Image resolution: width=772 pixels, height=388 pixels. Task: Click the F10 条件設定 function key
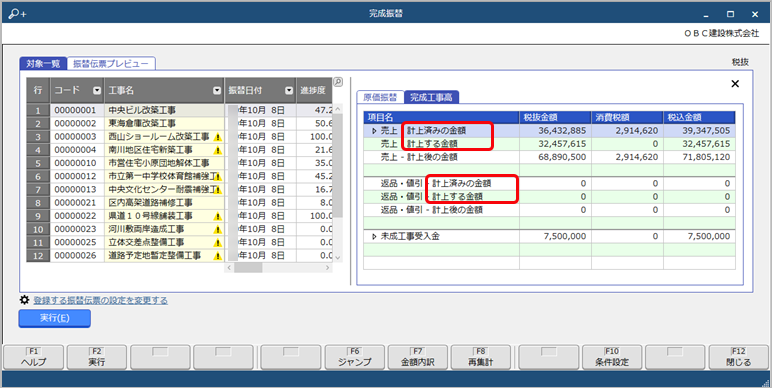(612, 357)
